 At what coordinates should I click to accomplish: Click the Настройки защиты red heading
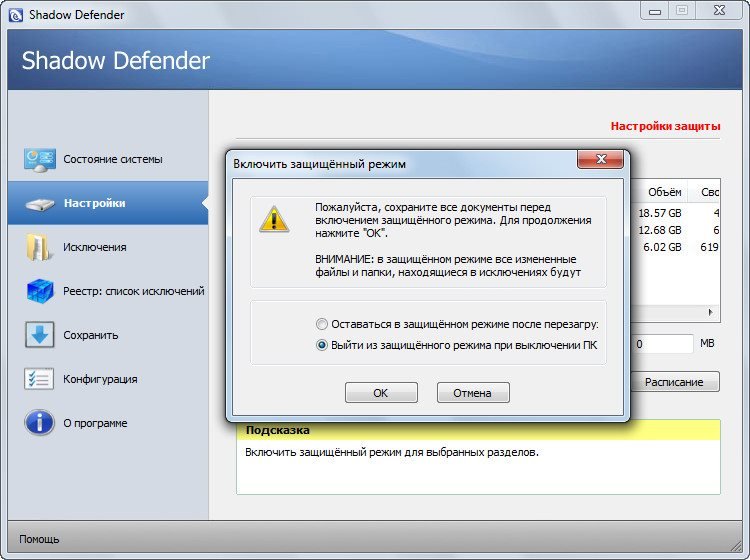point(665,126)
